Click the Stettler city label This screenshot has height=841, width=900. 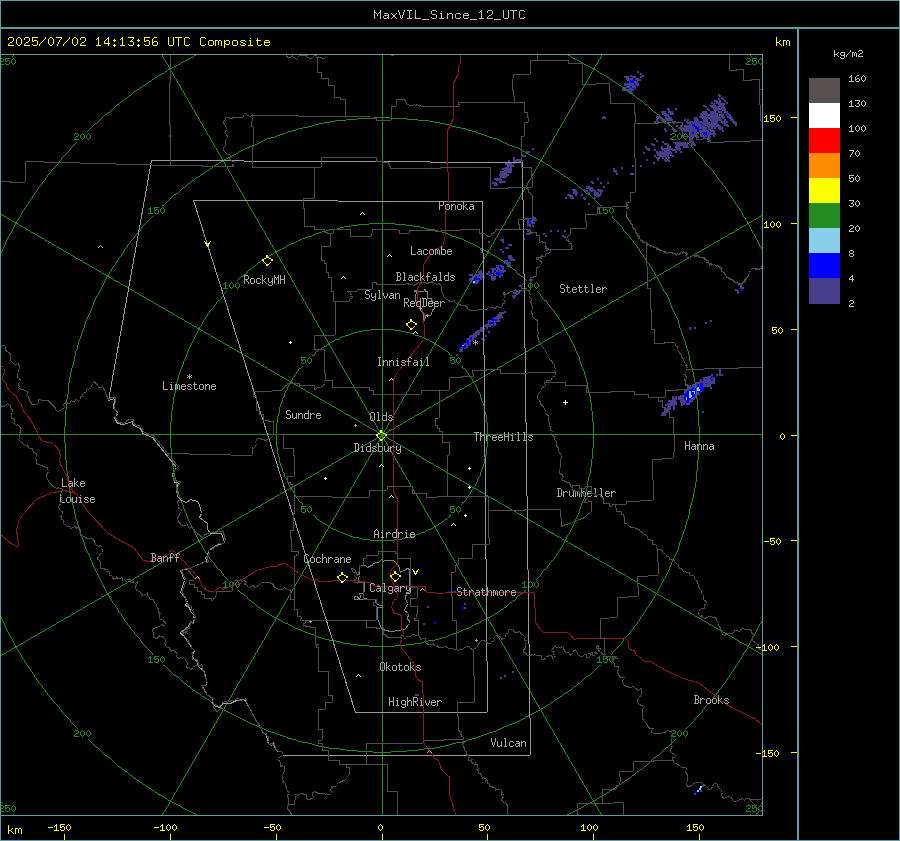583,289
